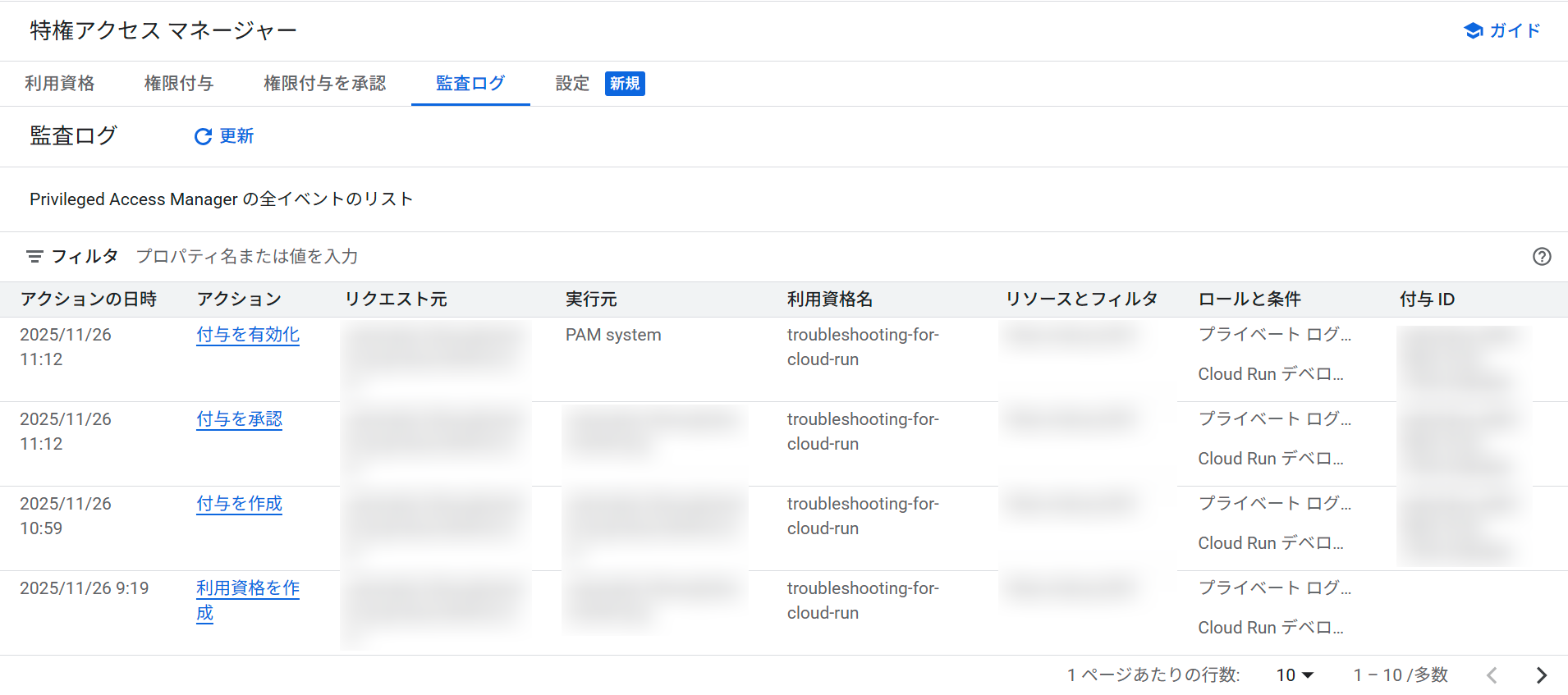Click the 実行元 column header
Screen dimensions: 1568x695
591,299
